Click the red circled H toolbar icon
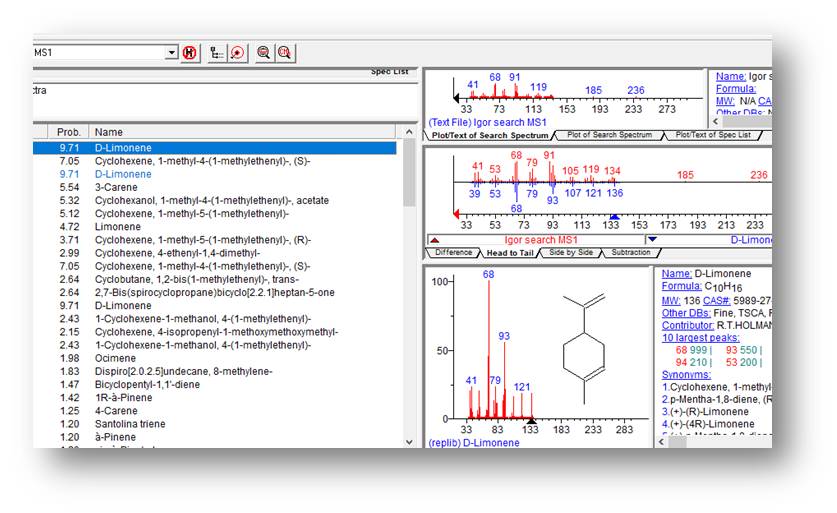The width and height of the screenshot is (837, 513). [189, 52]
